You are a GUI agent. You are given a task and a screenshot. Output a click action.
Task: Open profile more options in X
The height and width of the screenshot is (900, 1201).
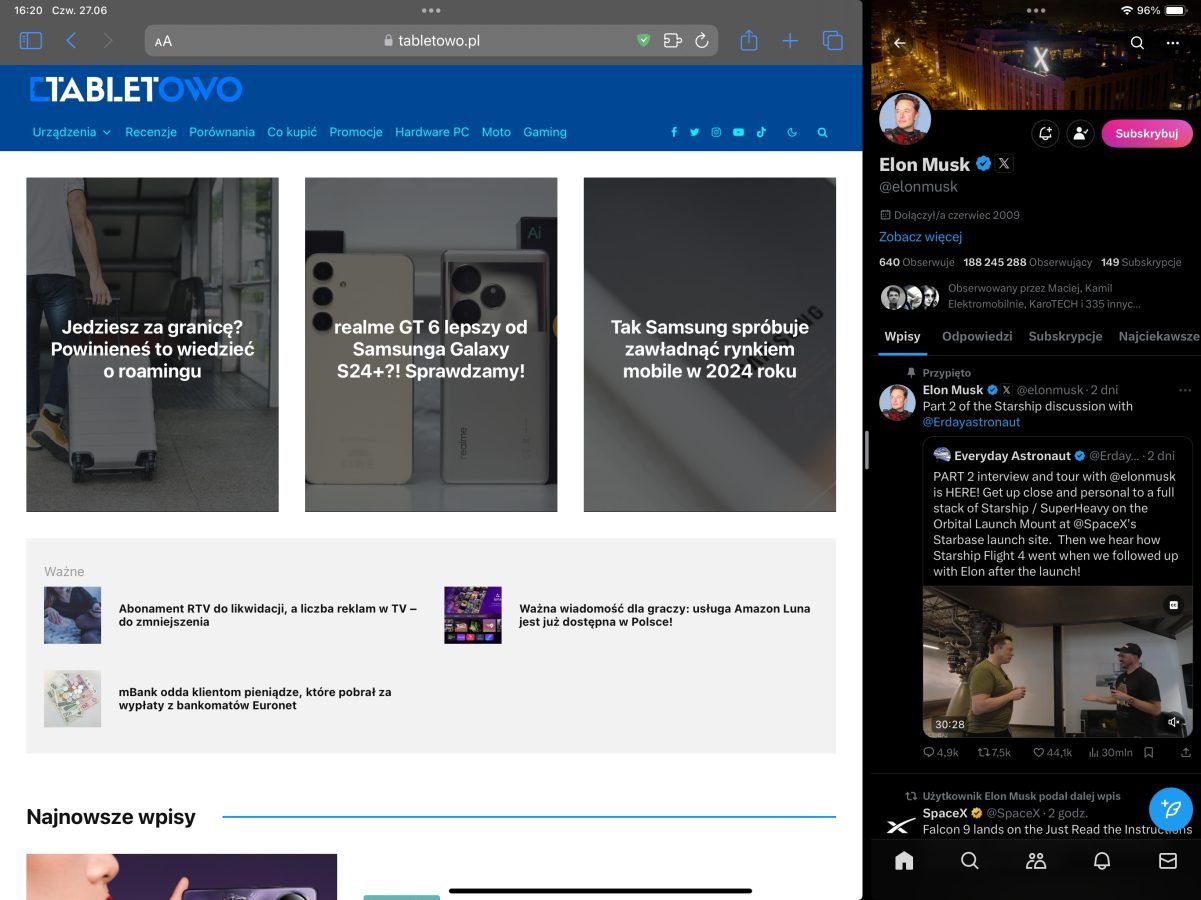1173,43
